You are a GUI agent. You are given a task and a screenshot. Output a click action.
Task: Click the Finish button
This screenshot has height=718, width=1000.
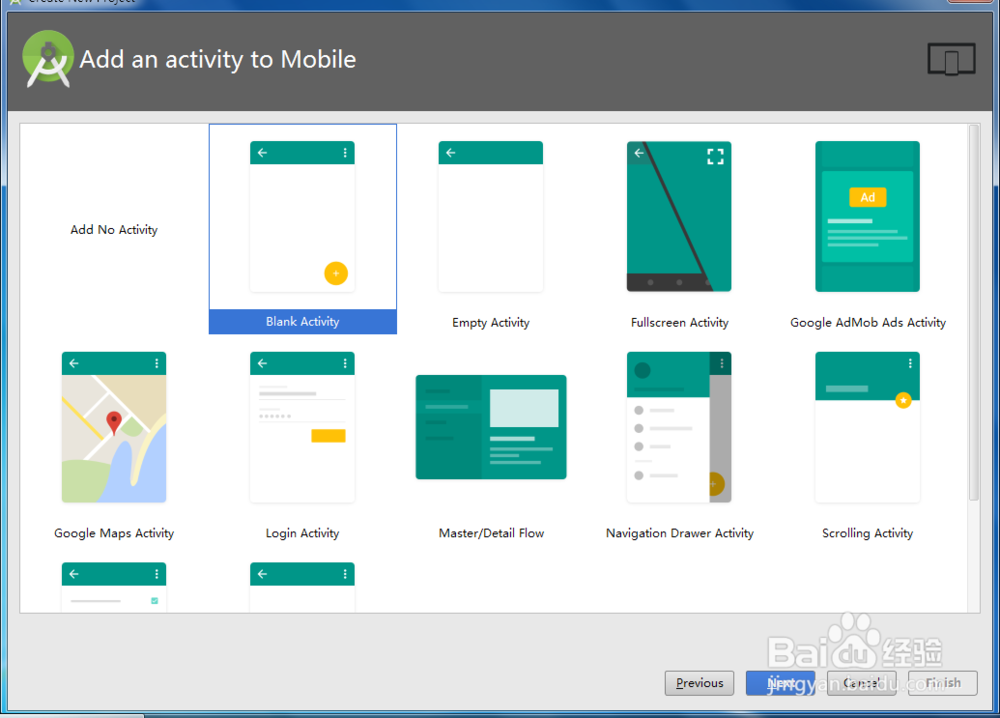(941, 683)
